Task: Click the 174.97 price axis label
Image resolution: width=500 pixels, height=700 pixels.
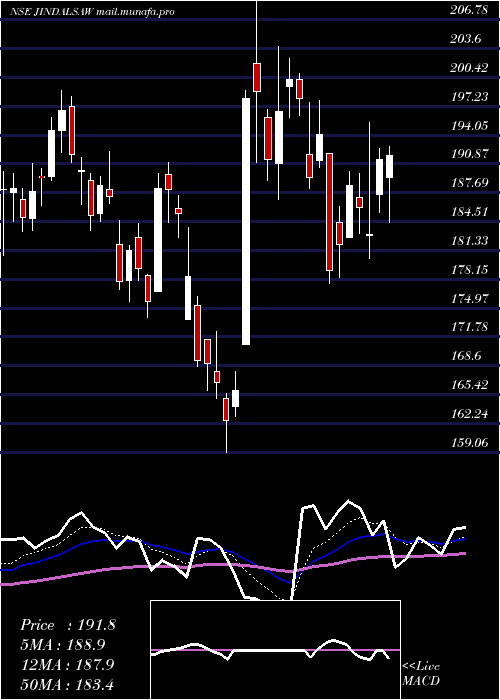Action: pos(469,299)
